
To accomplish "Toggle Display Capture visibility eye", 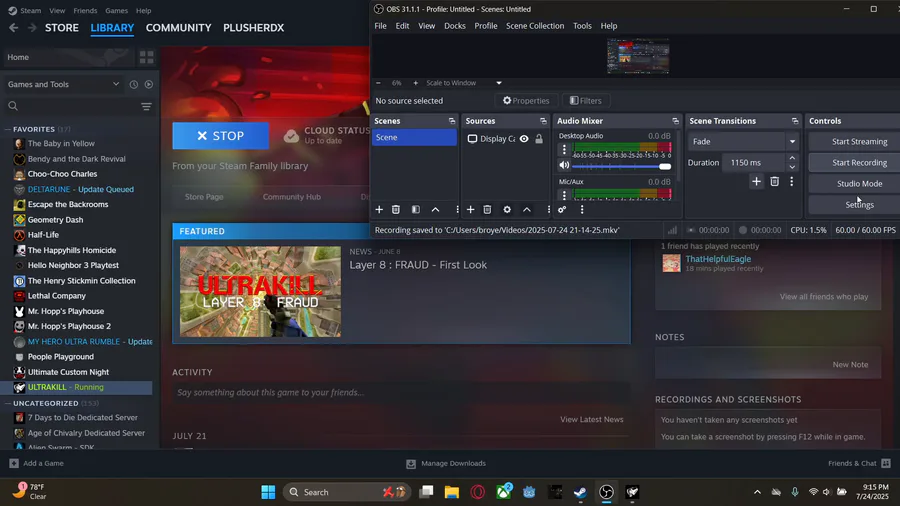I will [524, 139].
